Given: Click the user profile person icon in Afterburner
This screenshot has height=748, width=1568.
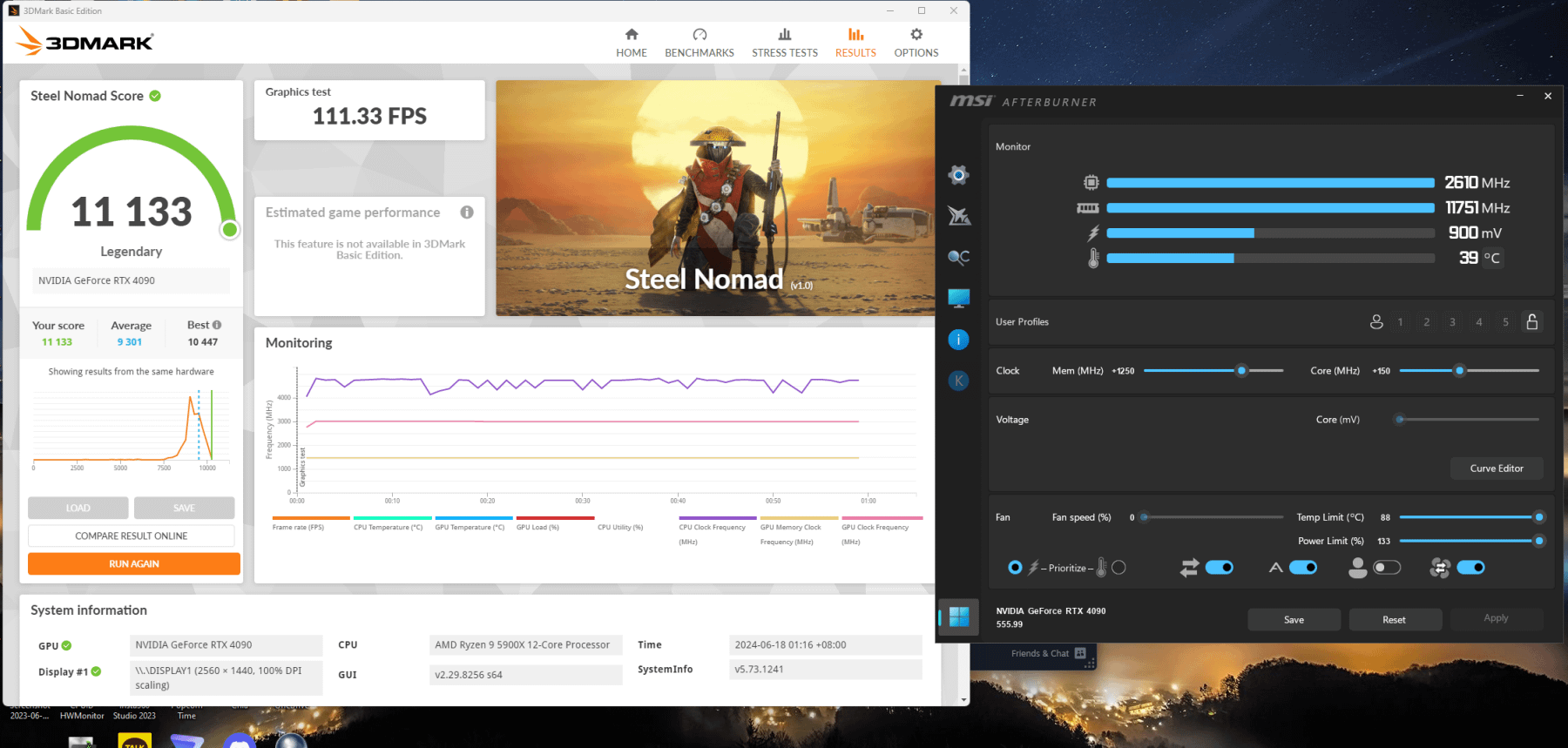Looking at the screenshot, I should pos(1376,321).
